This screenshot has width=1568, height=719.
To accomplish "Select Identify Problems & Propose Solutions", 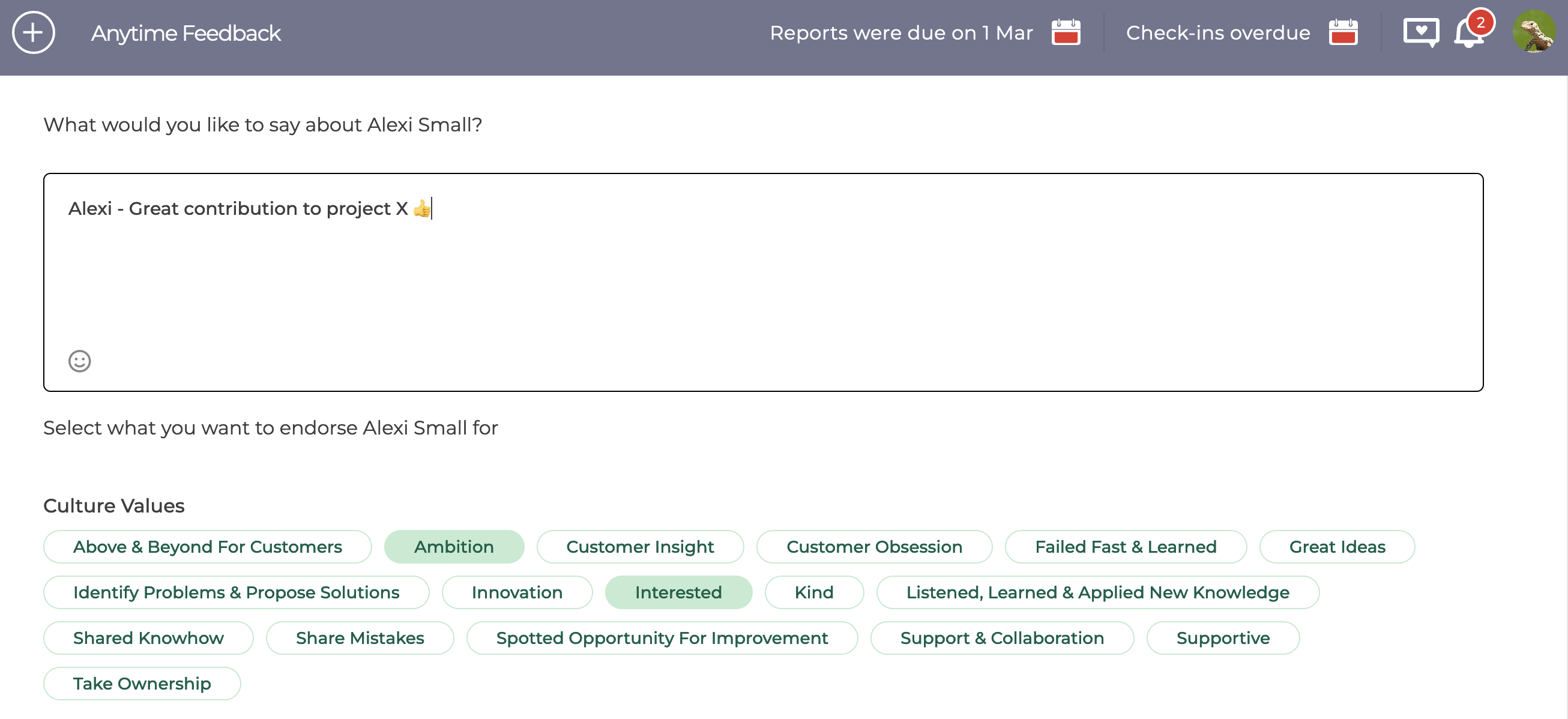I will [x=236, y=592].
